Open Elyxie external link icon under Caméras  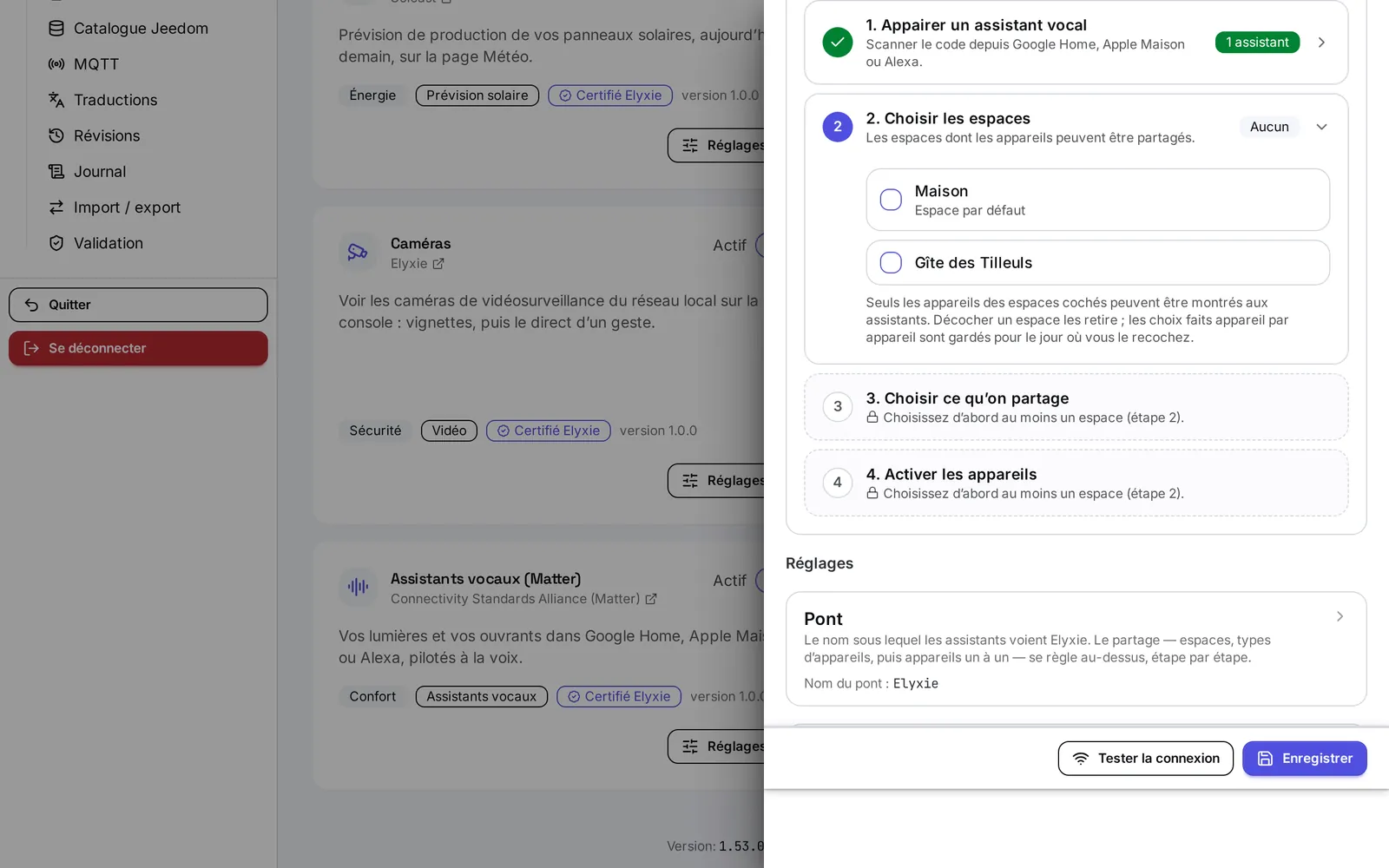tap(438, 264)
